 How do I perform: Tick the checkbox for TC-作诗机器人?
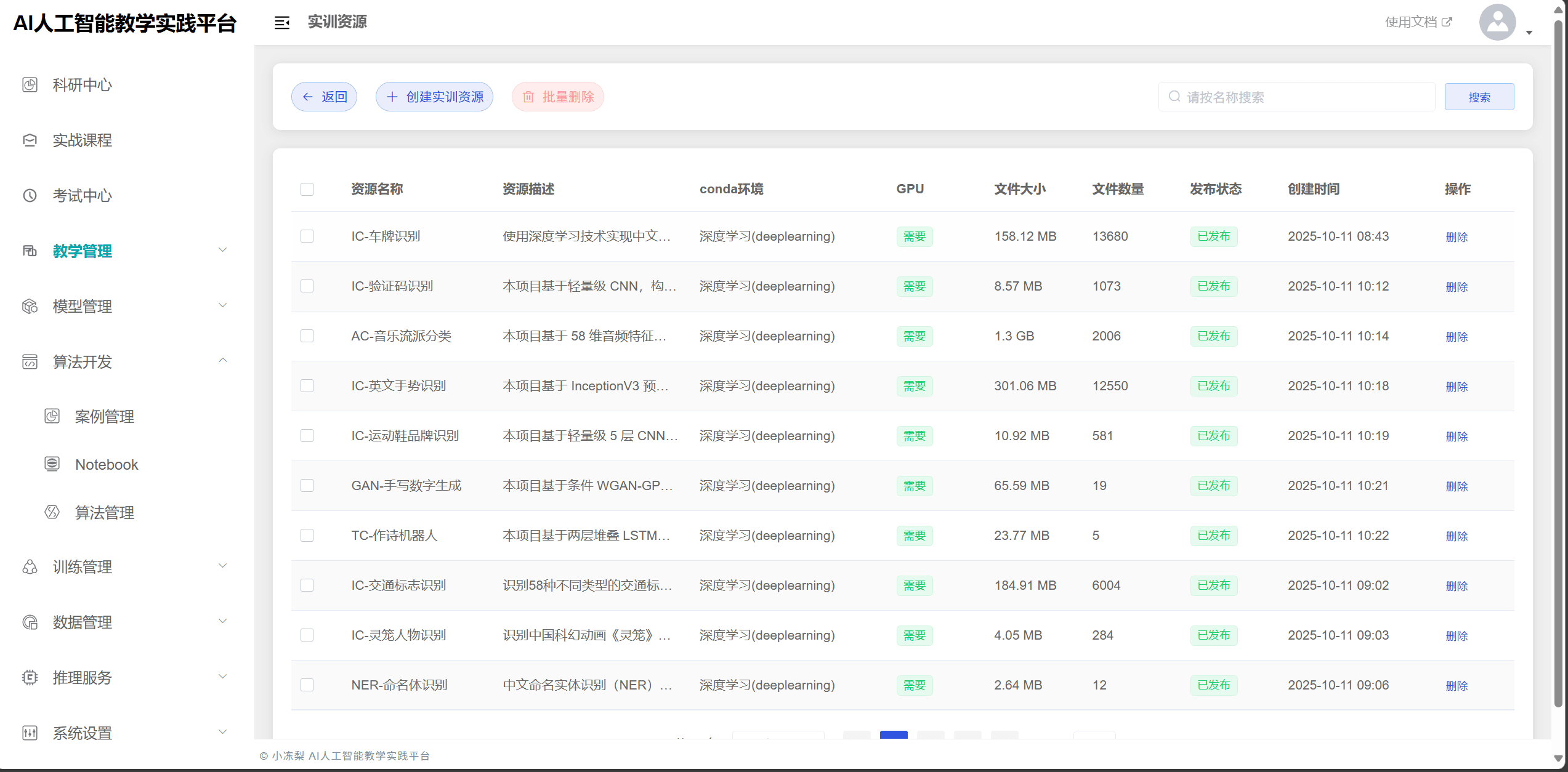tap(307, 536)
